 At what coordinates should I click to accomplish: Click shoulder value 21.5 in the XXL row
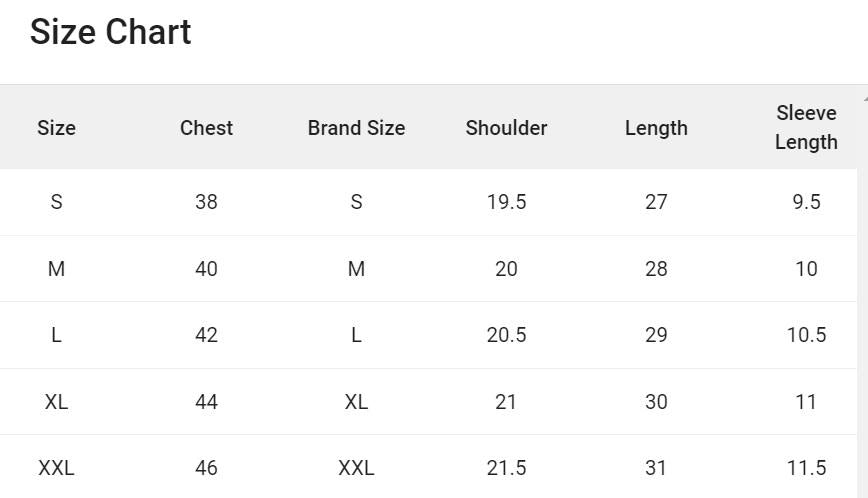pos(506,468)
